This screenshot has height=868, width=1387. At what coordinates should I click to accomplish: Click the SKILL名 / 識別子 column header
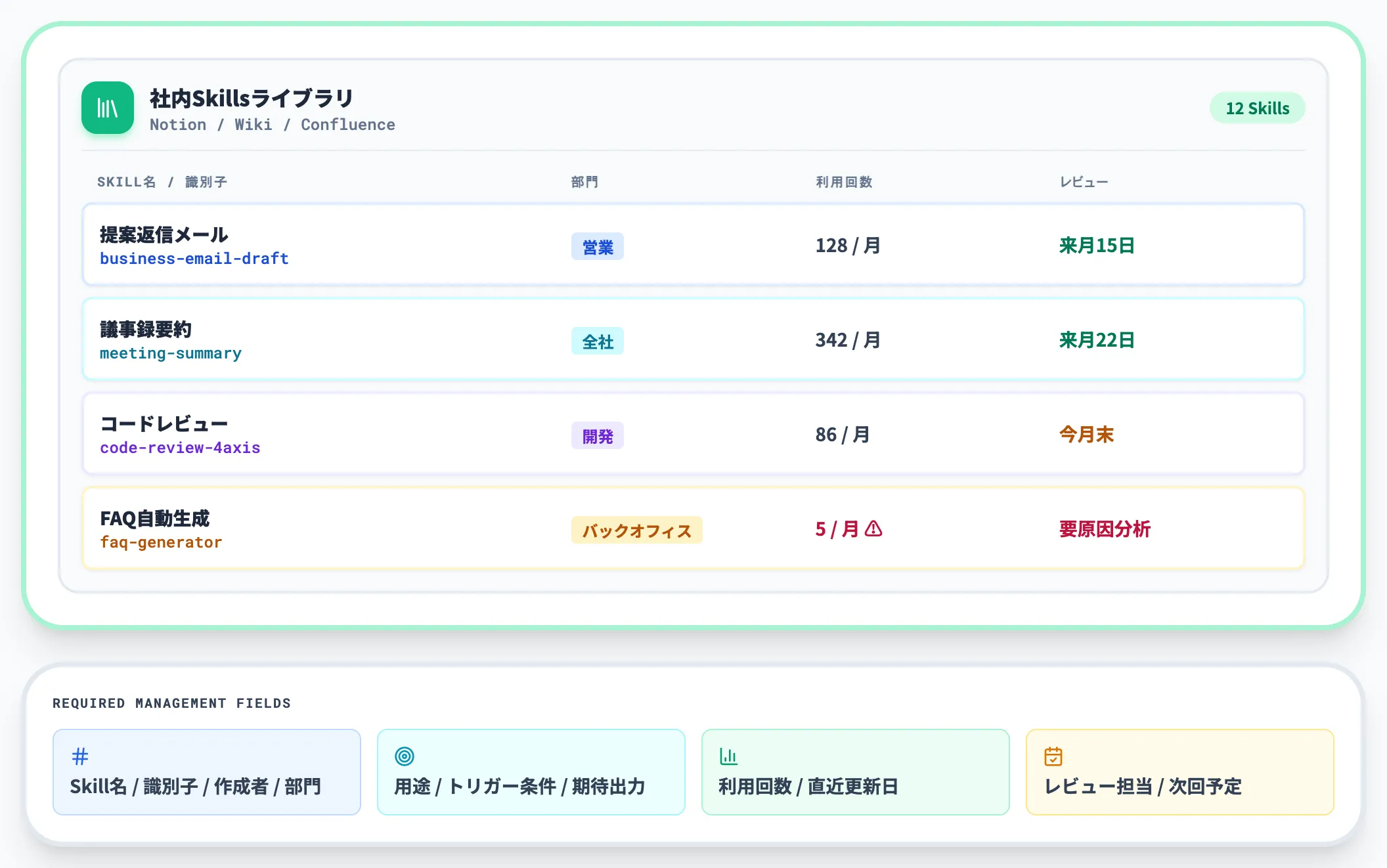click(162, 182)
